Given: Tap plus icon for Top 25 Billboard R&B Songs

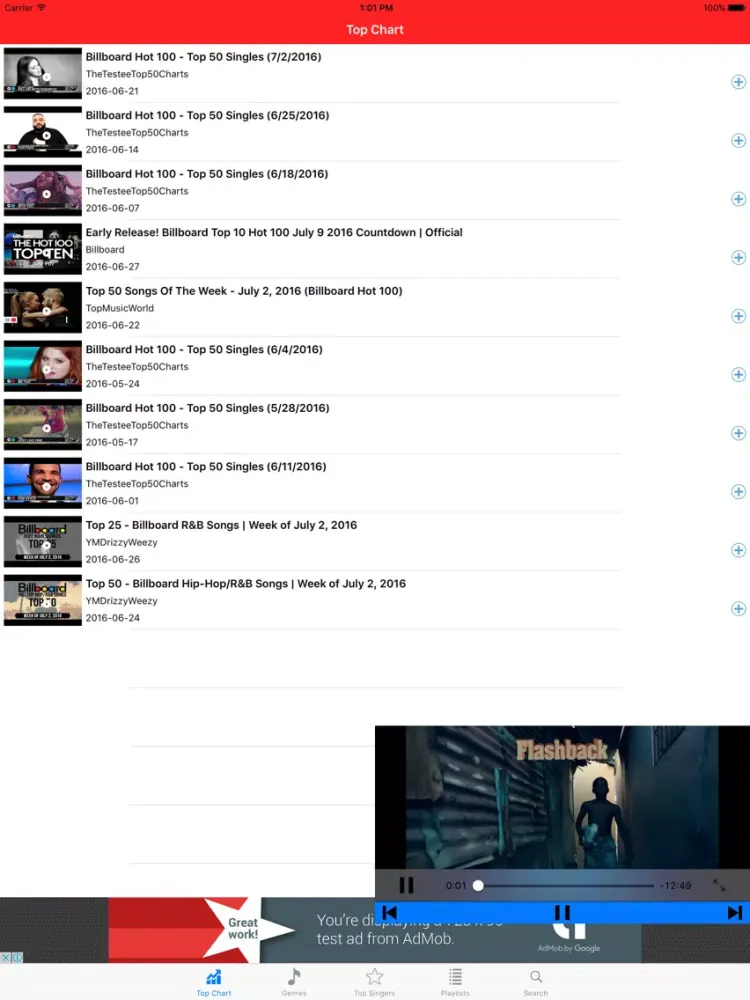Looking at the screenshot, I should point(738,550).
